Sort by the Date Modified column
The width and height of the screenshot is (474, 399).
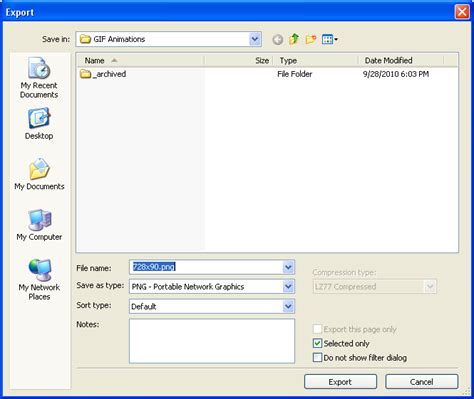coord(401,60)
